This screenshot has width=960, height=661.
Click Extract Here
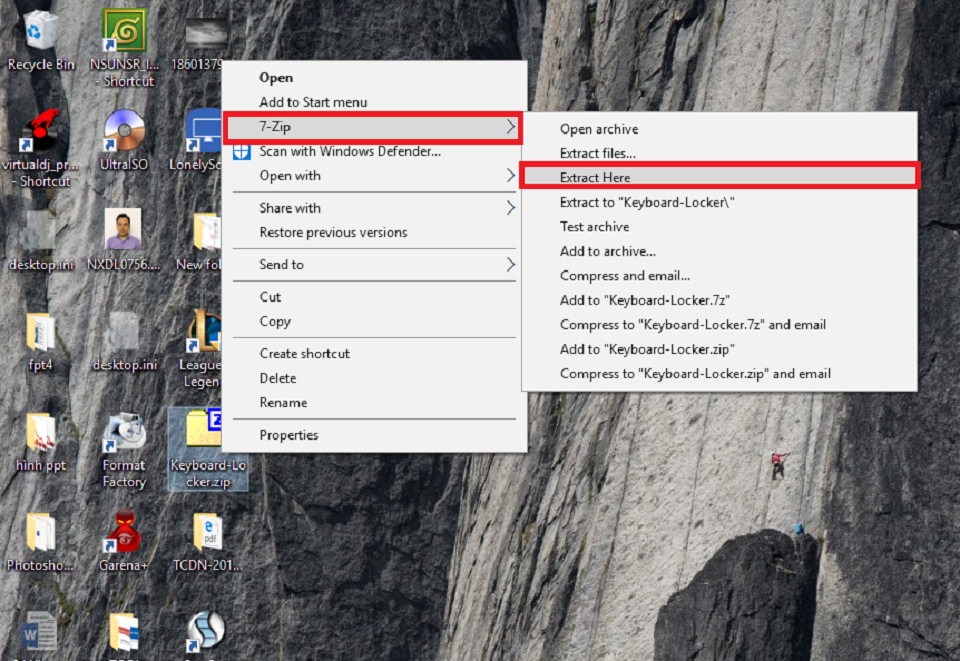719,176
